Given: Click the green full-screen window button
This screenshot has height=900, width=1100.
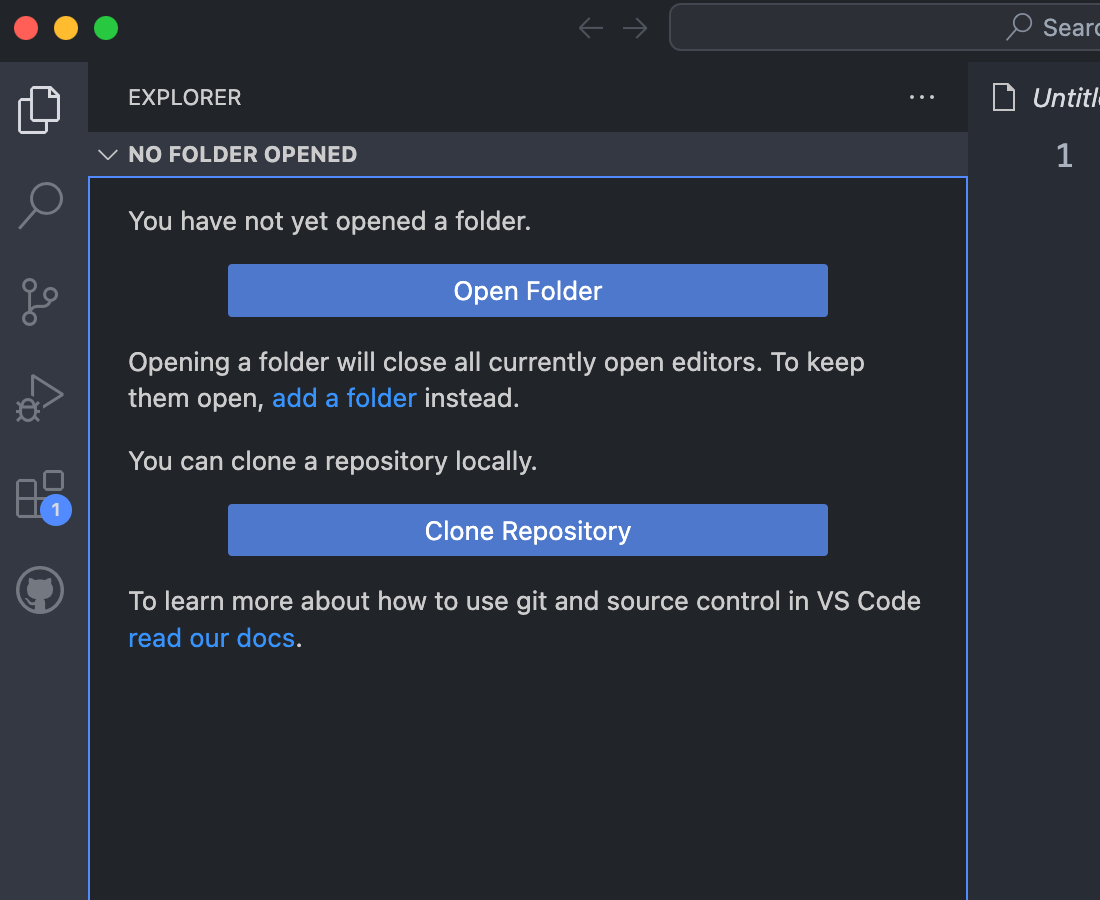Looking at the screenshot, I should click(x=106, y=28).
